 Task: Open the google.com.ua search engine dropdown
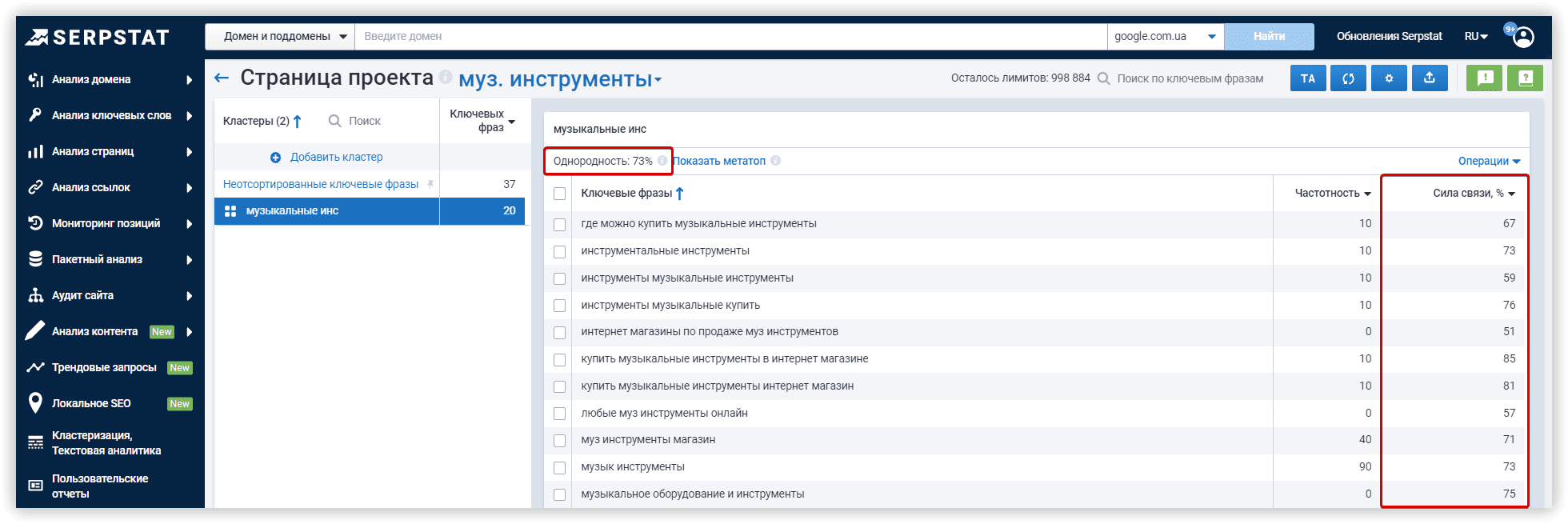tap(1166, 37)
